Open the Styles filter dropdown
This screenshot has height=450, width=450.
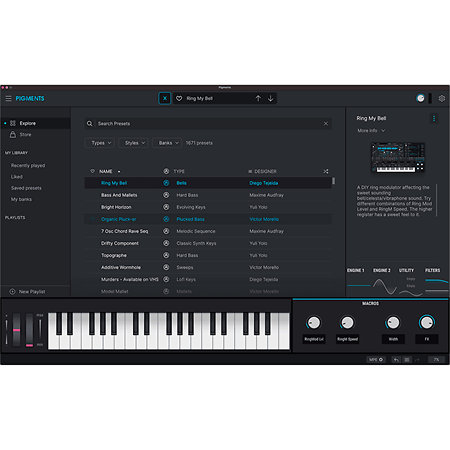coord(135,143)
